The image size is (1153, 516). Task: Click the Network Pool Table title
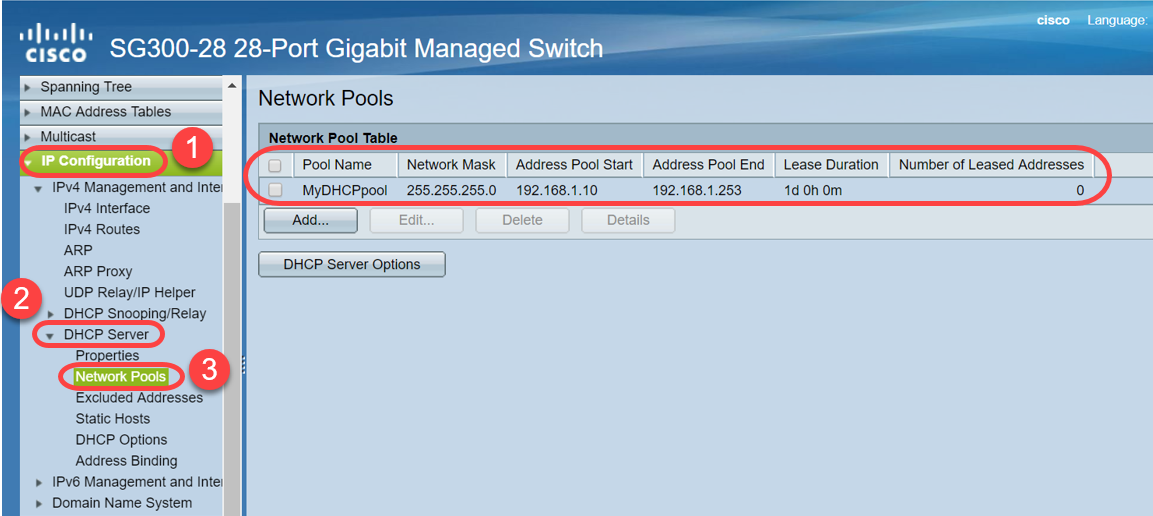(x=333, y=137)
